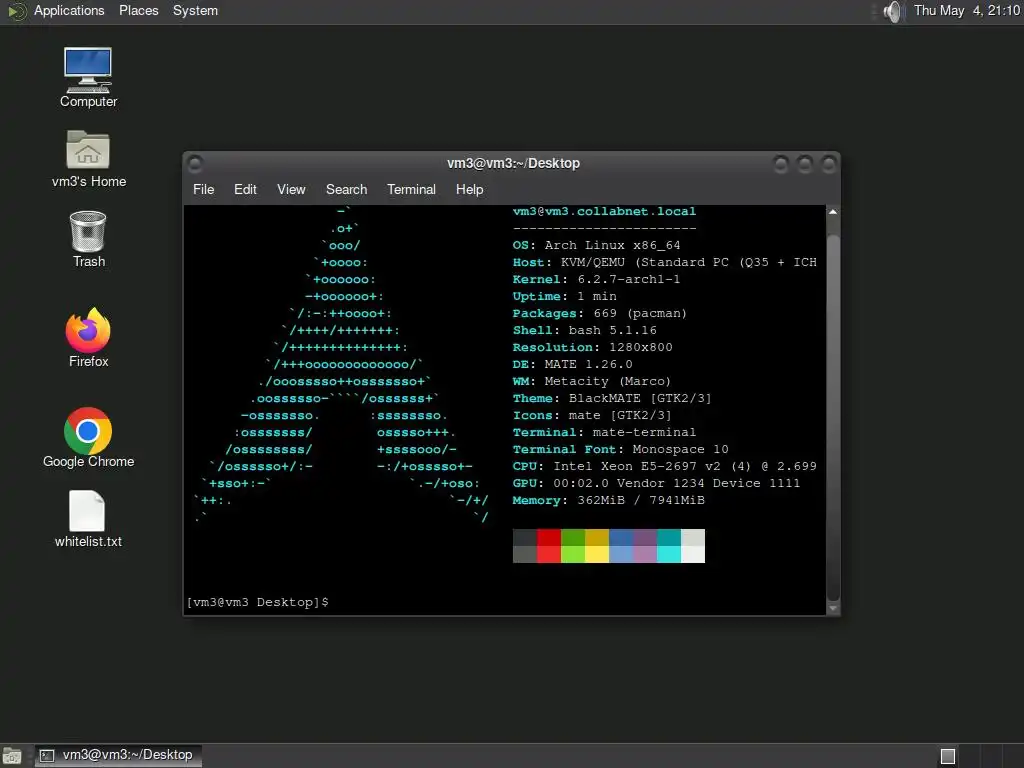Click the Arch ASCII logo art in terminal
The height and width of the screenshot is (768, 1024).
coord(342,364)
